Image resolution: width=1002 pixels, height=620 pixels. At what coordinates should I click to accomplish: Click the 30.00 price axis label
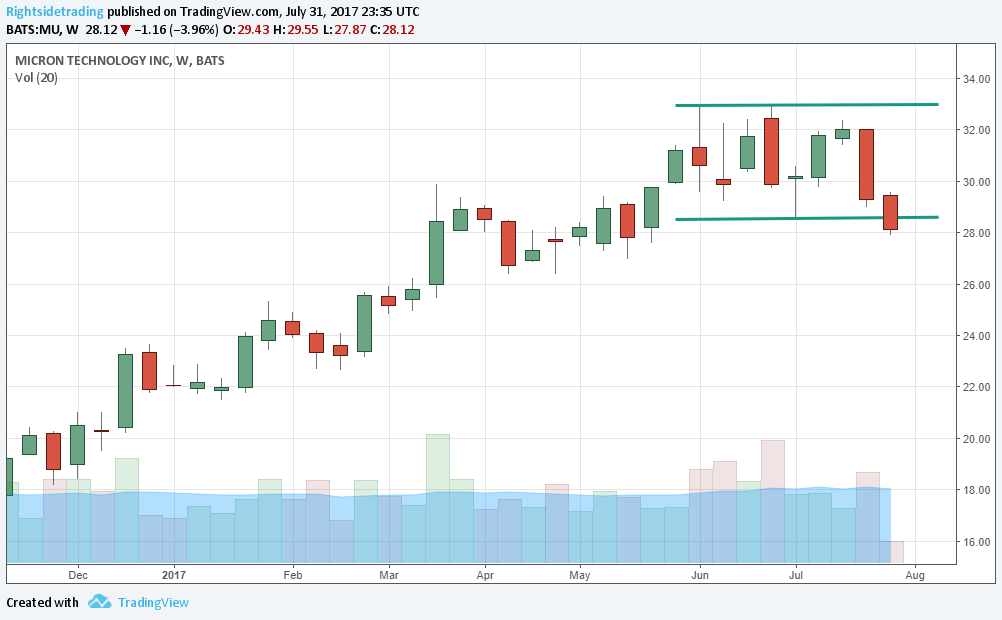976,182
